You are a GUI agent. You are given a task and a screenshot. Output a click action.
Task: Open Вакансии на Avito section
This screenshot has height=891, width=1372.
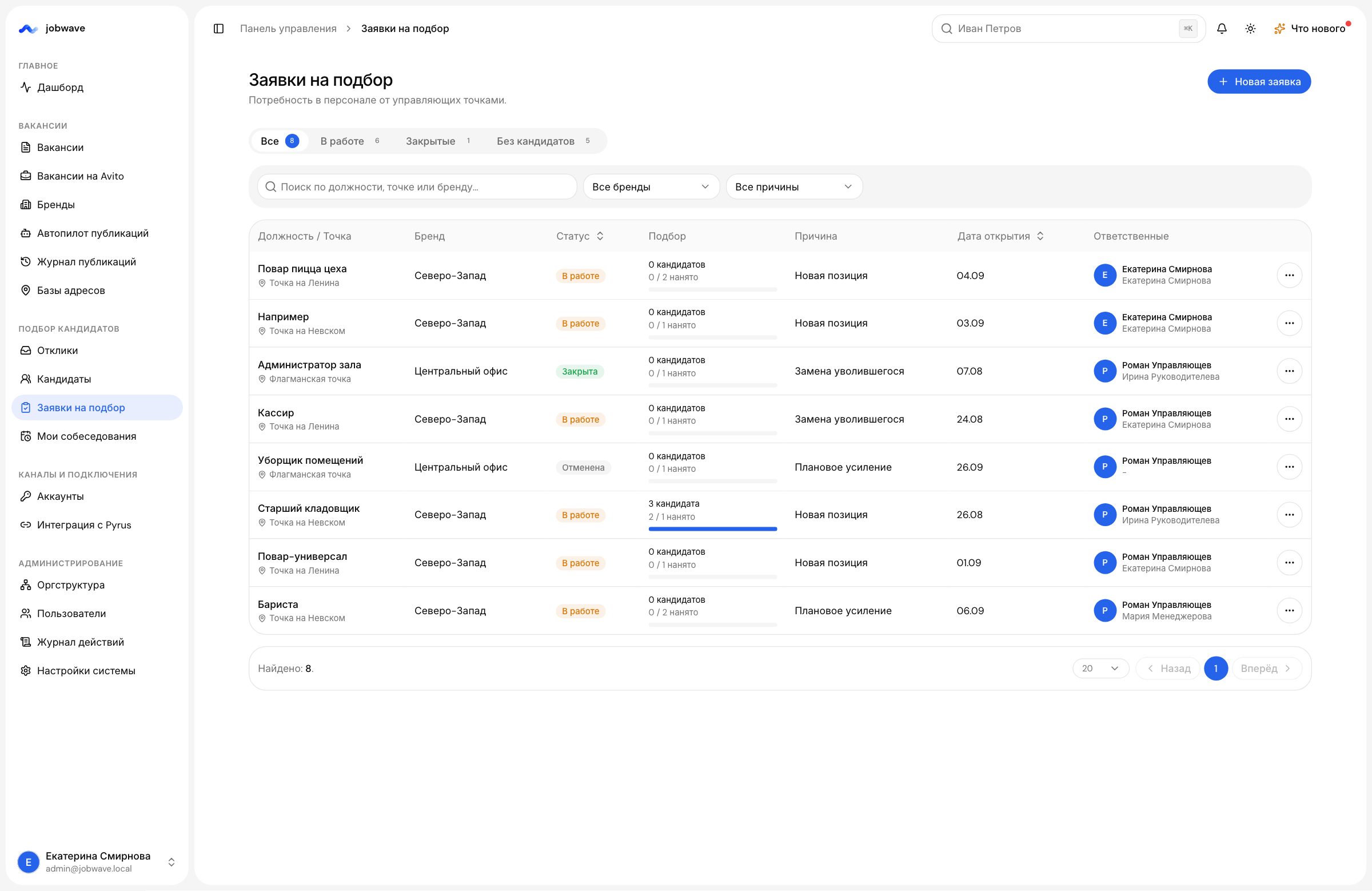click(x=97, y=176)
